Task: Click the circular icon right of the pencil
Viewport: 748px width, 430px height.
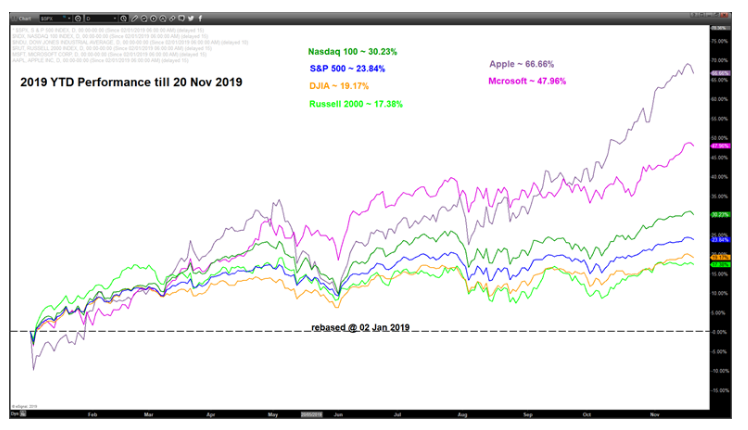Action: pyautogui.click(x=144, y=19)
